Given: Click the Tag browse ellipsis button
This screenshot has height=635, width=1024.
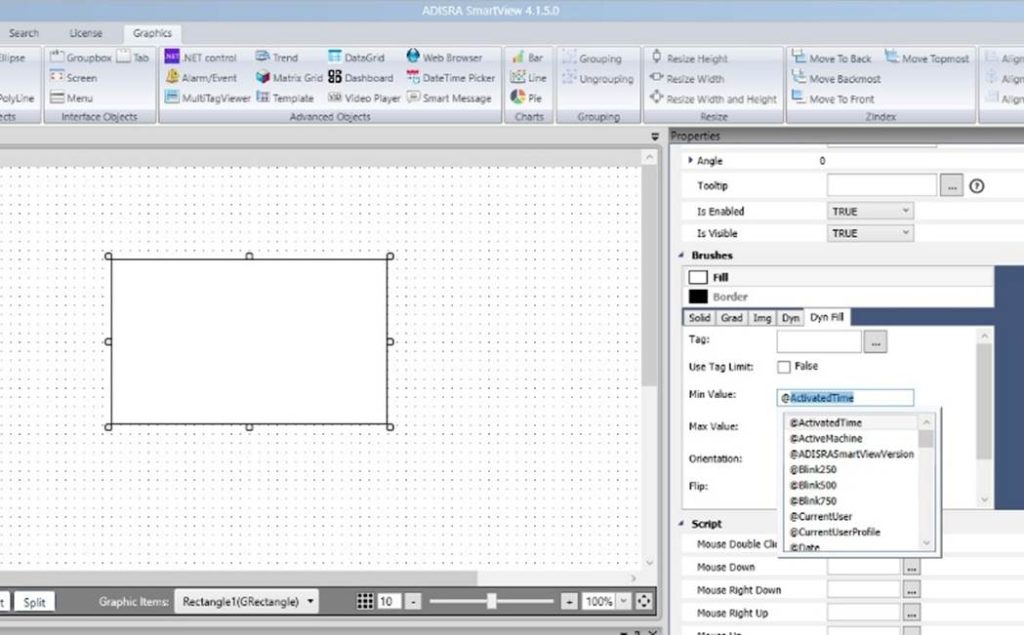Looking at the screenshot, I should point(875,342).
